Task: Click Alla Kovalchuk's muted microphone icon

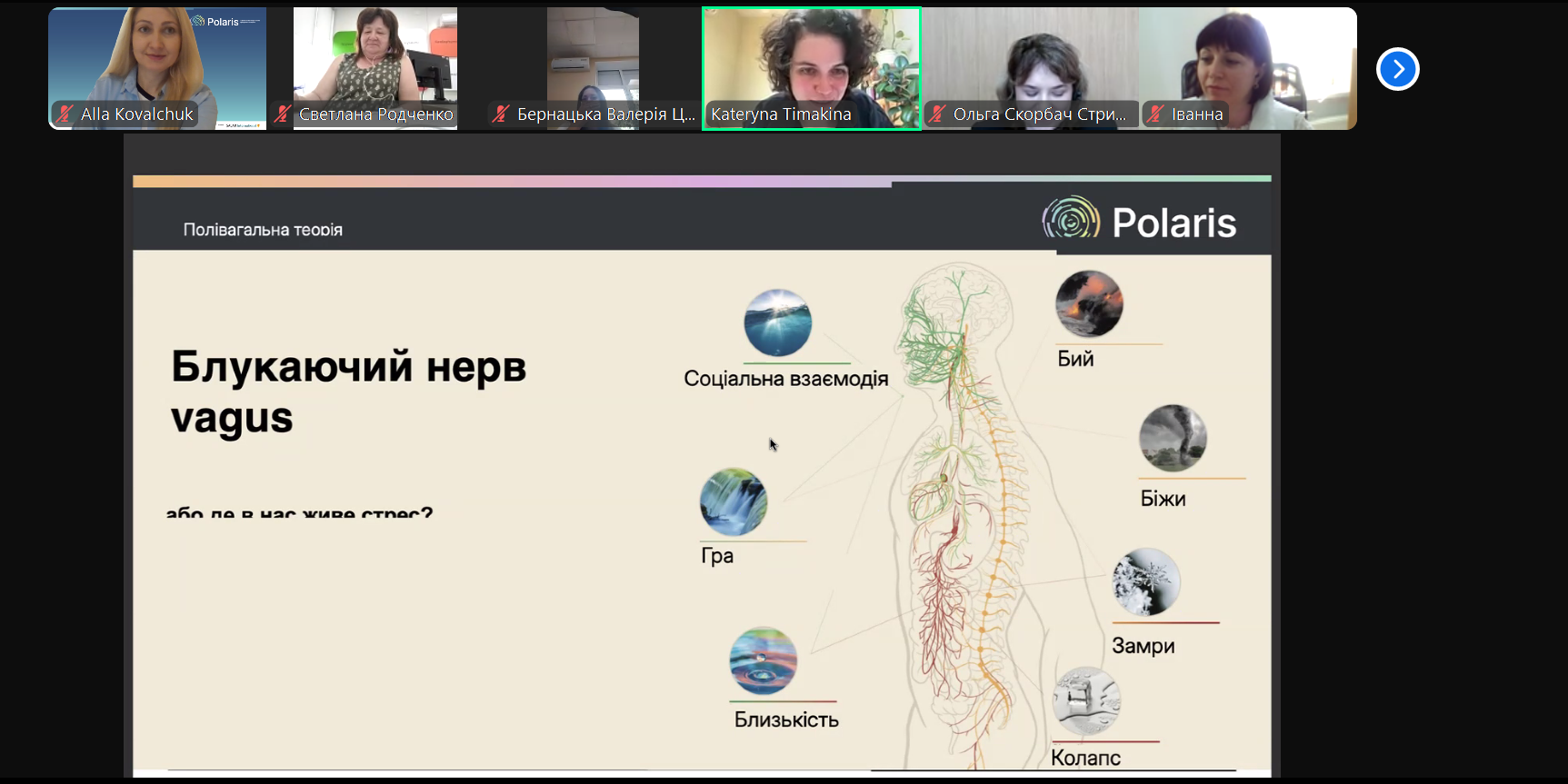Action: click(64, 114)
